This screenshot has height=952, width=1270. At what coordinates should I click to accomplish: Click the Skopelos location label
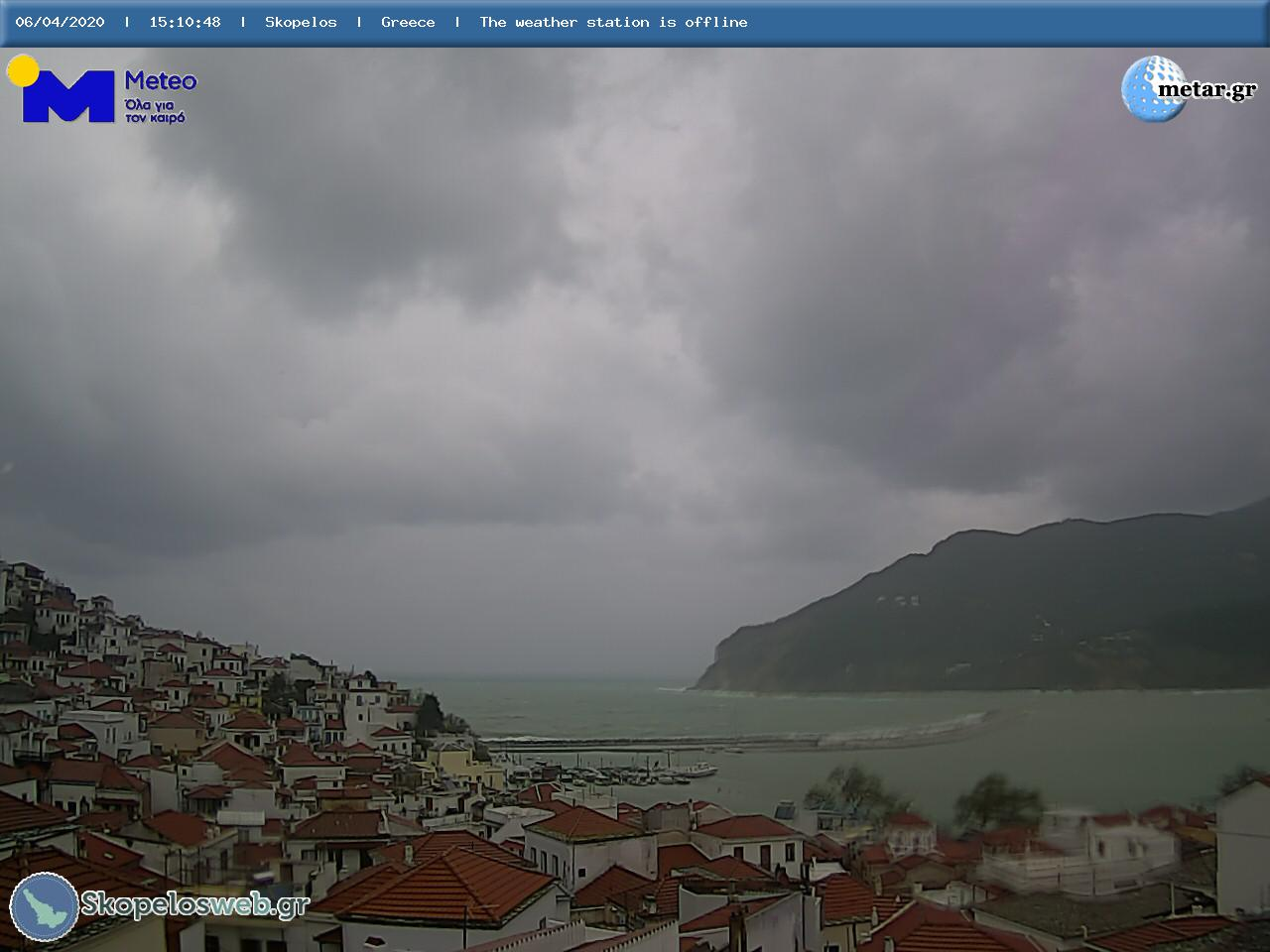click(301, 22)
